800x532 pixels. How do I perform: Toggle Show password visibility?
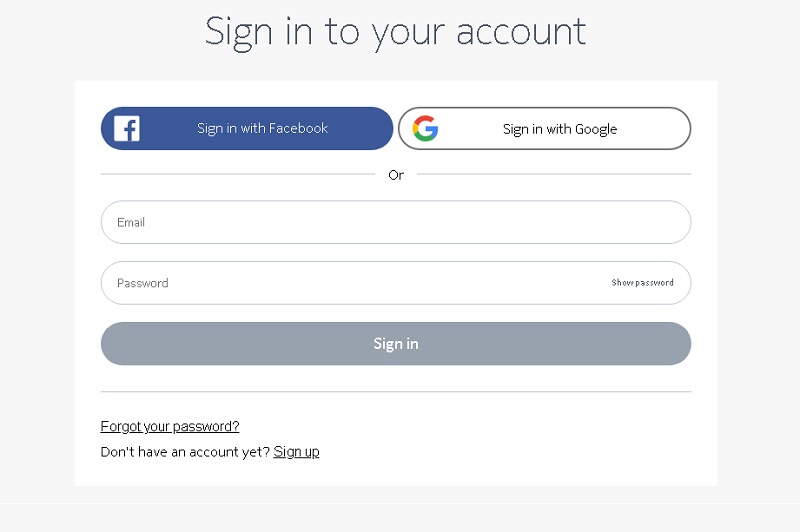(642, 283)
